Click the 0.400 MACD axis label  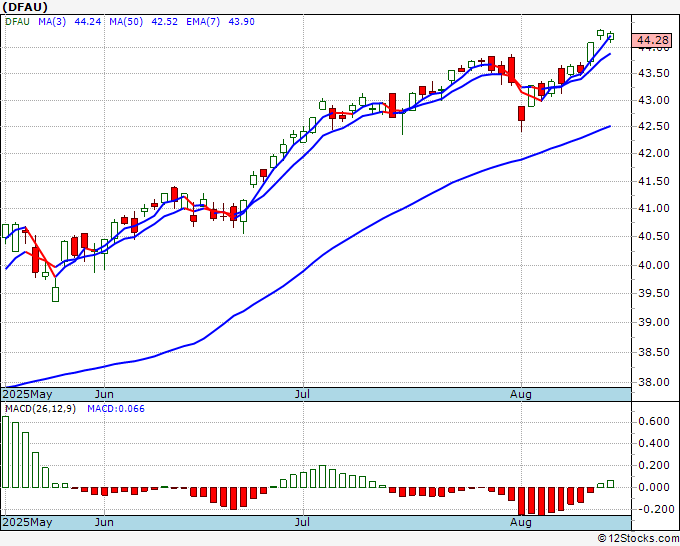coord(654,443)
